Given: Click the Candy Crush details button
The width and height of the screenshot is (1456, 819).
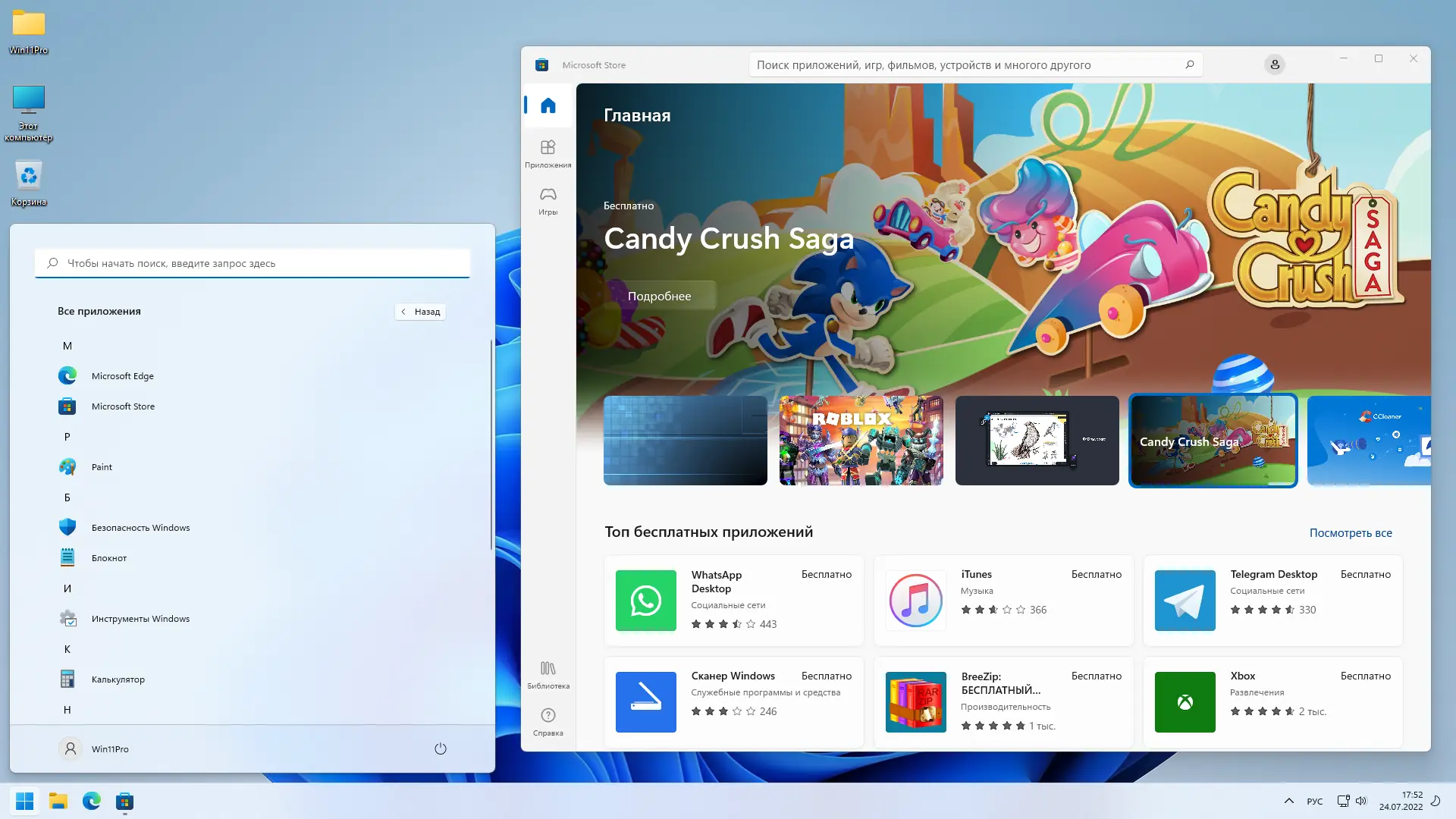Looking at the screenshot, I should (x=659, y=297).
